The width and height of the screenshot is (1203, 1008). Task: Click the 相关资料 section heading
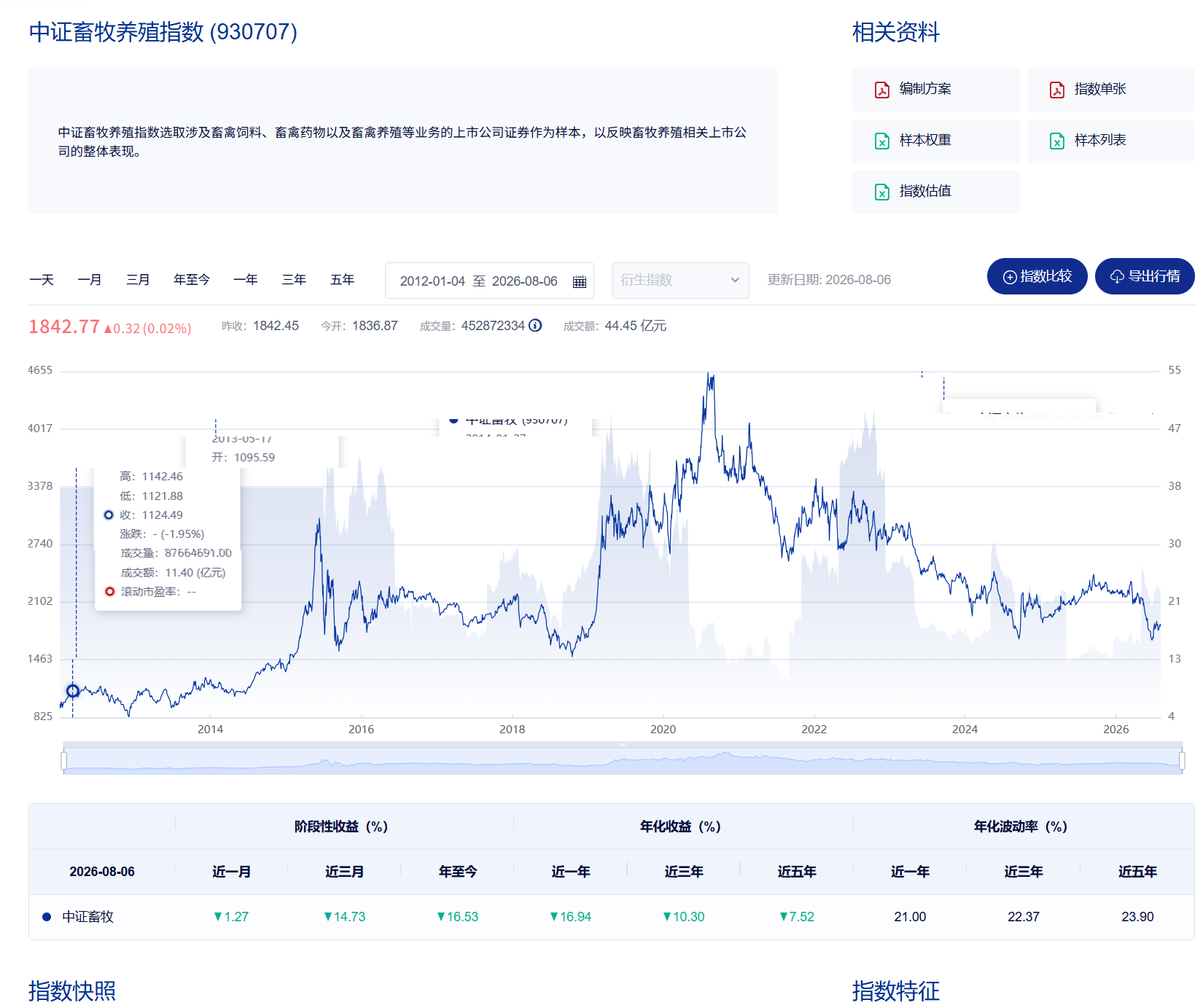click(x=896, y=32)
